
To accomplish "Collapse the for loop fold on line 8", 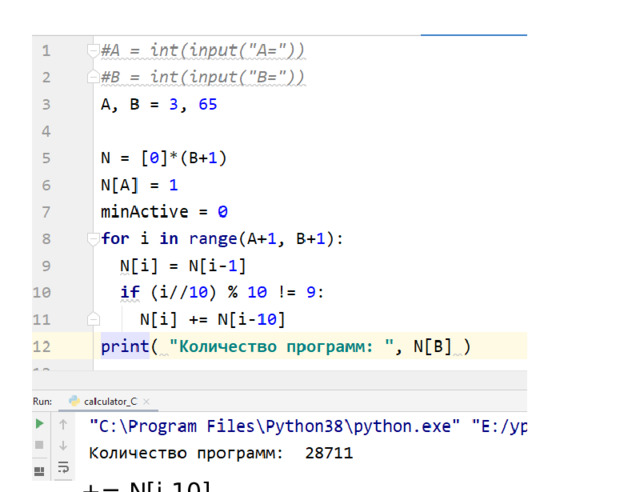I will pyautogui.click(x=93, y=239).
